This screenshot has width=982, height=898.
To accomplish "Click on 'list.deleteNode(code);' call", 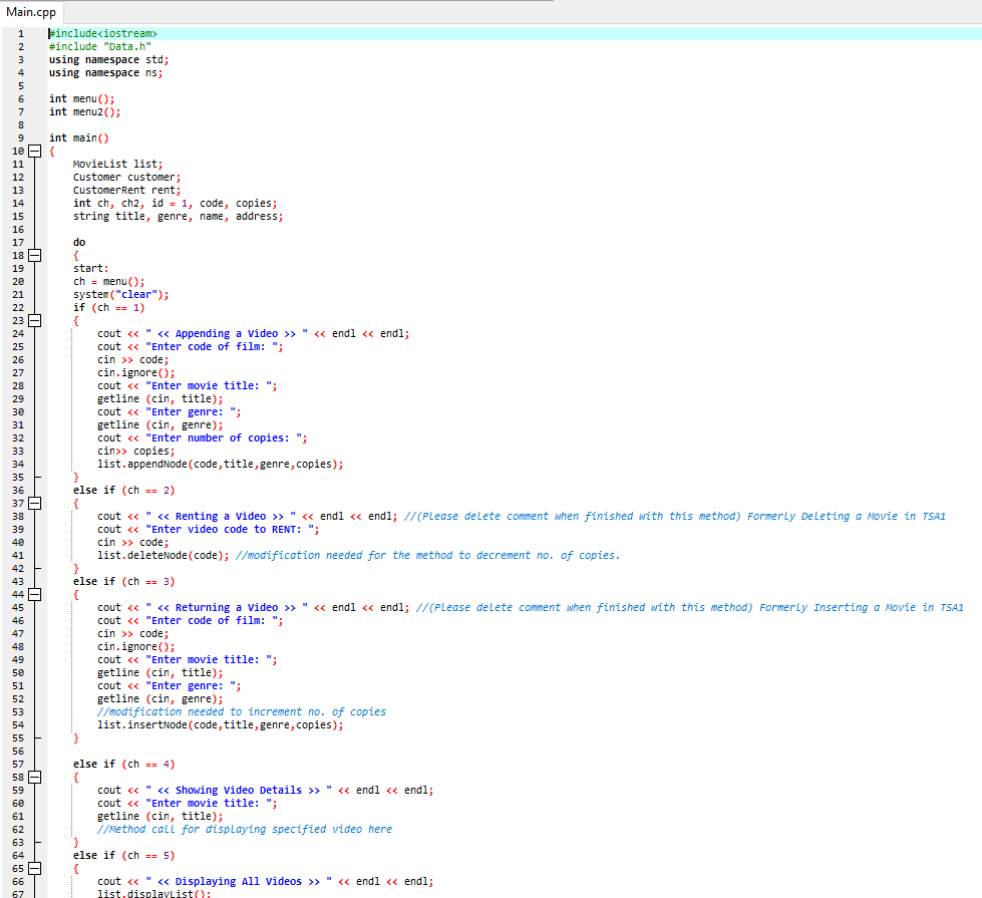I will (163, 555).
